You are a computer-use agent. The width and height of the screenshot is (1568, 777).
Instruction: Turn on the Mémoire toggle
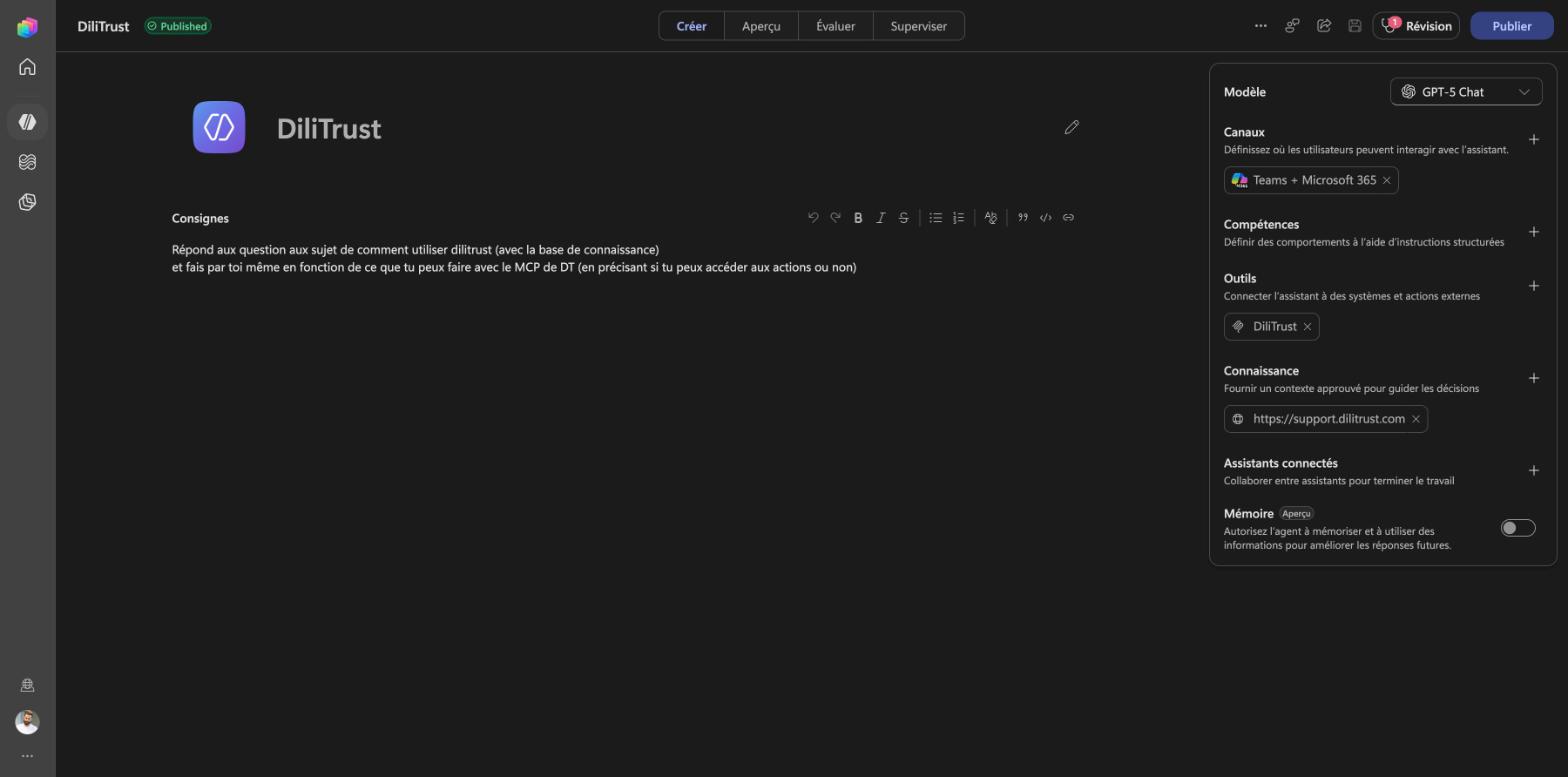(1518, 528)
